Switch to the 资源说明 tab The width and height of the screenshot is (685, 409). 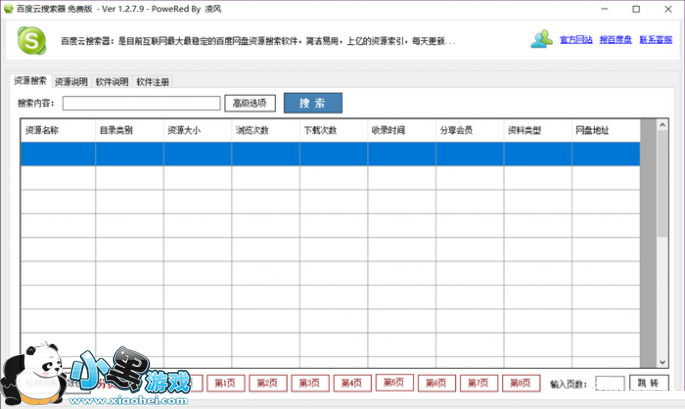click(x=71, y=81)
